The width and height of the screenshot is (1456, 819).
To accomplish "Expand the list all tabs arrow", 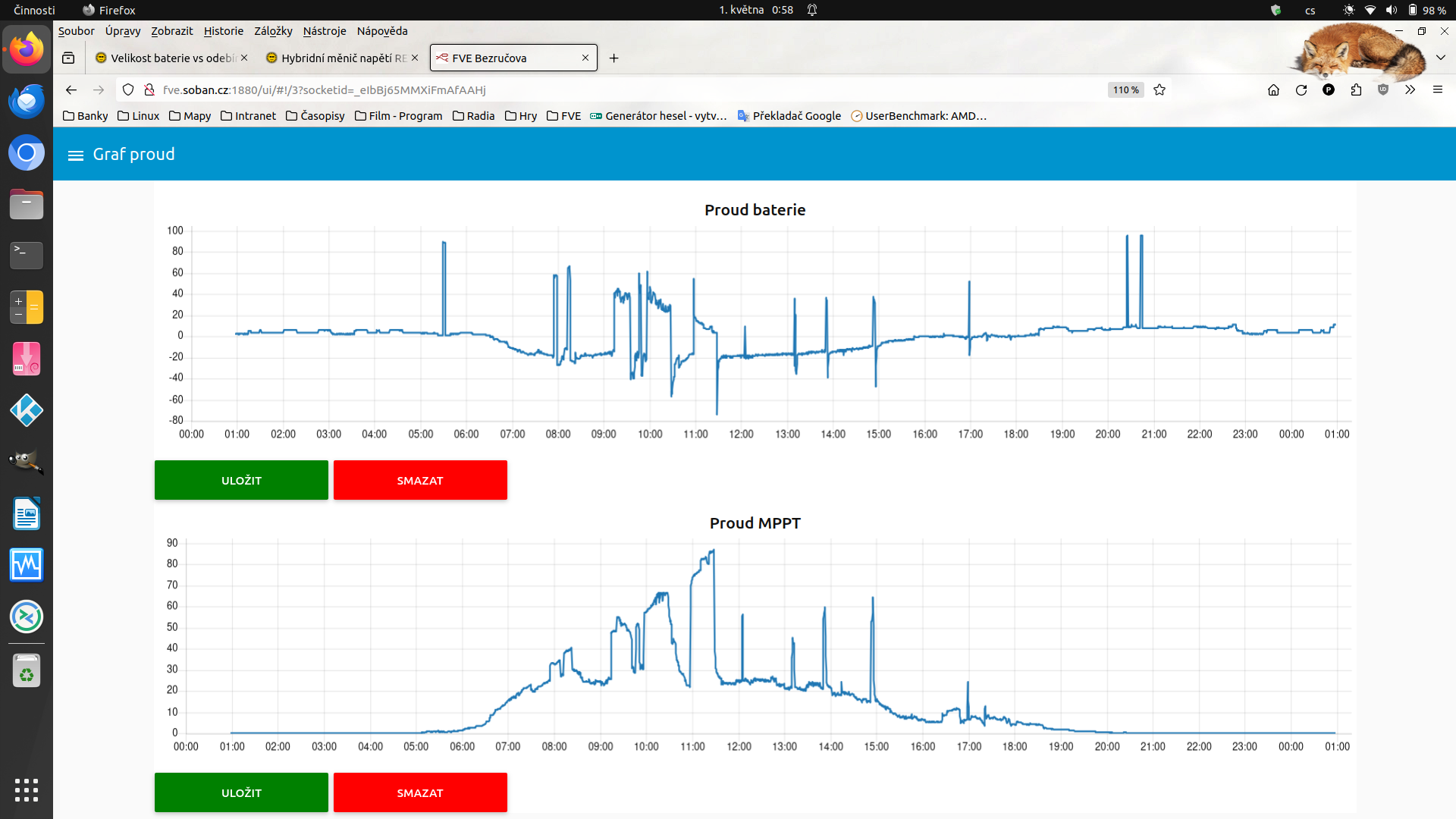I will (1441, 58).
